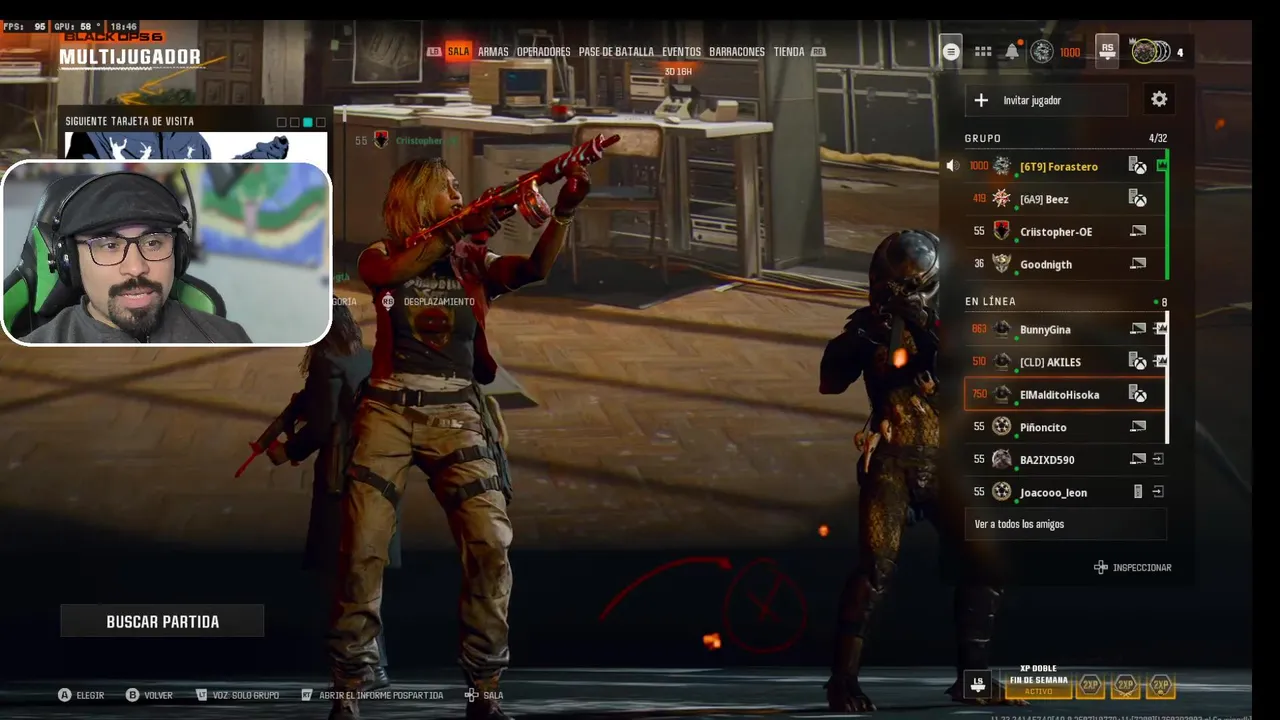Click the soccer ball emblem of Piñoncito

click(1002, 427)
